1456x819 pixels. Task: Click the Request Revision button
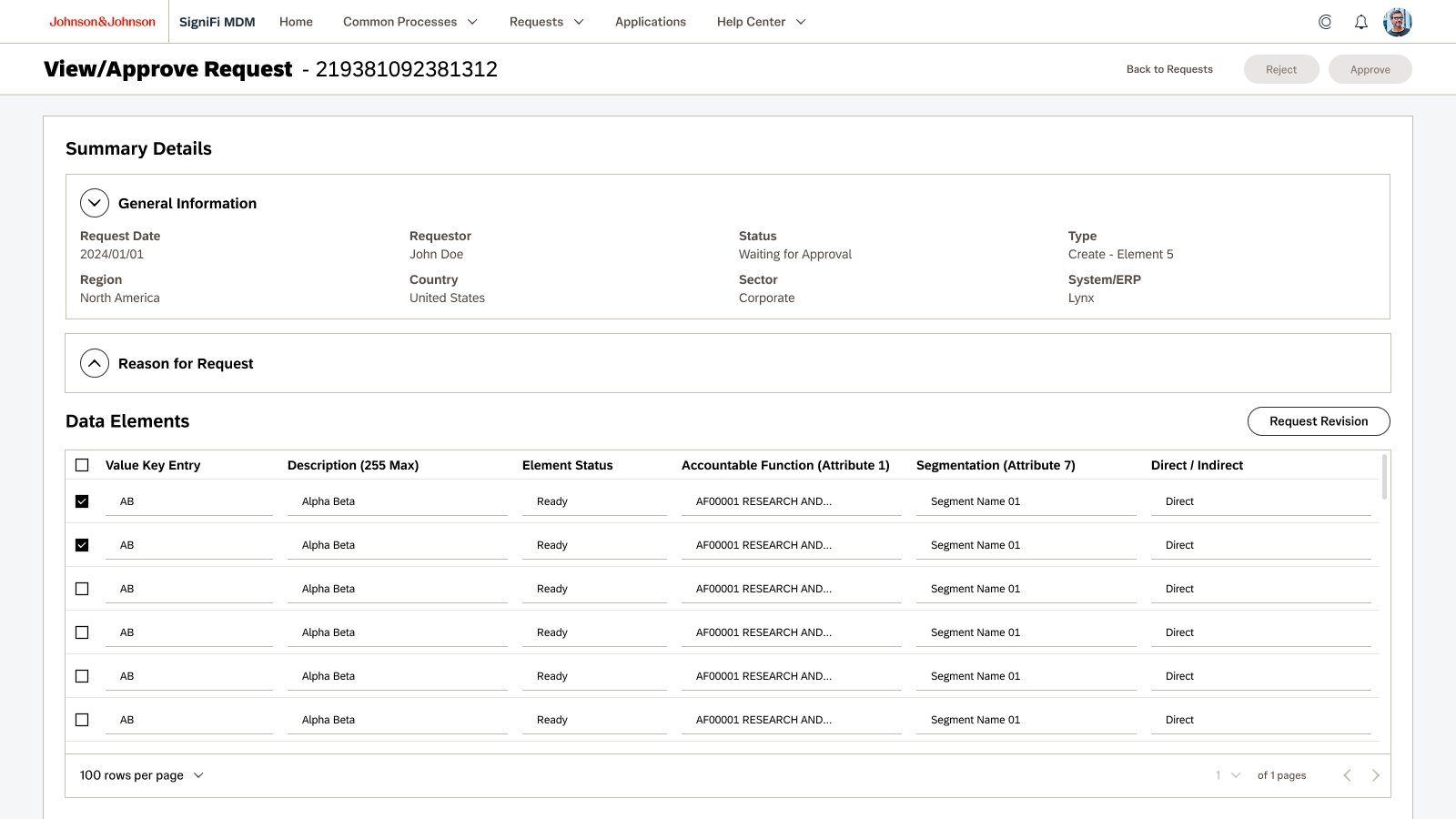coord(1318,421)
